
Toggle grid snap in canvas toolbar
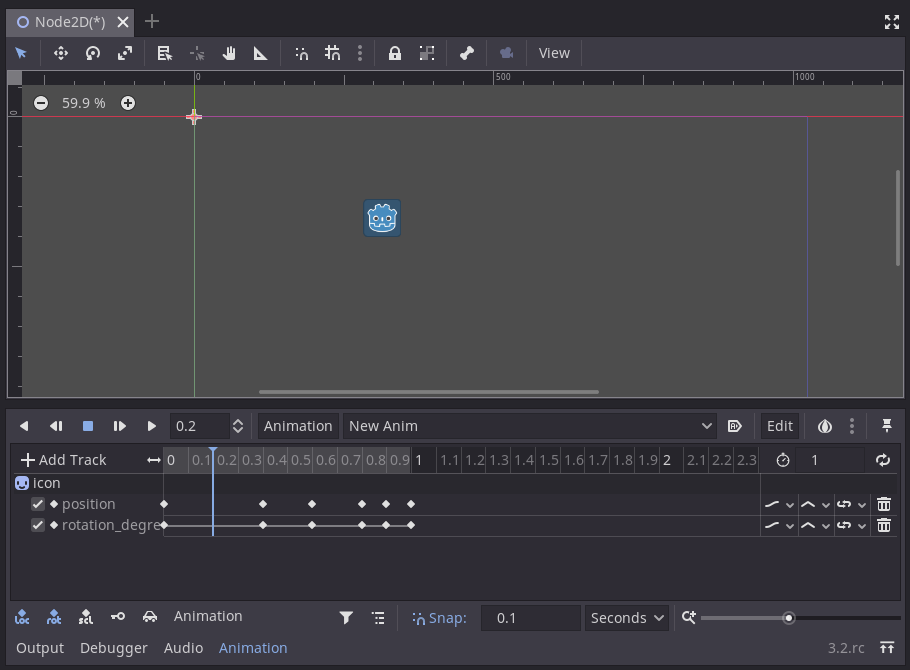click(x=333, y=53)
